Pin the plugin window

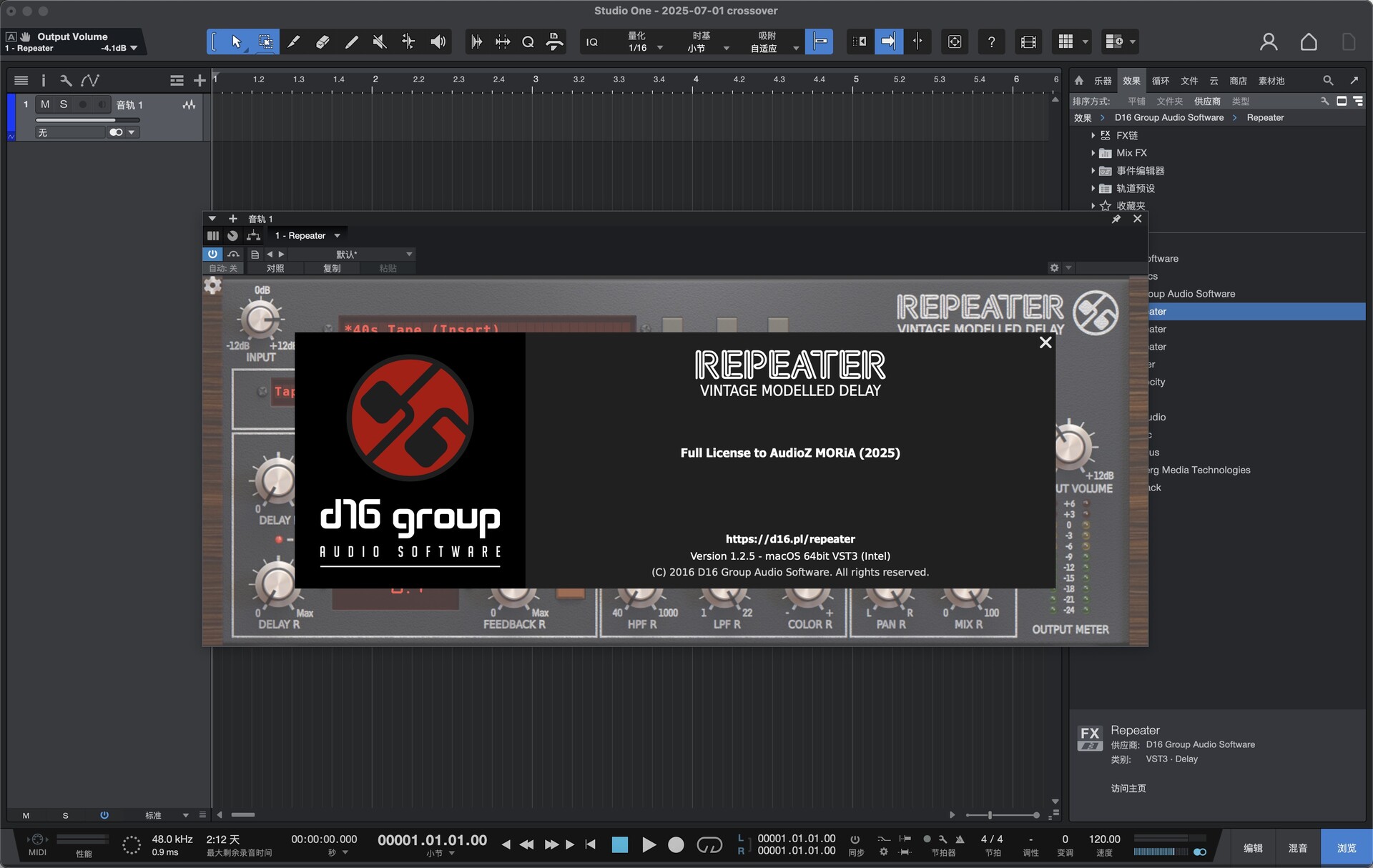[x=1116, y=219]
